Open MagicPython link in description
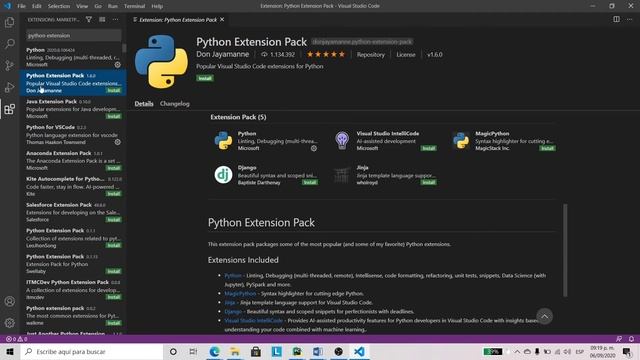 click(240, 293)
